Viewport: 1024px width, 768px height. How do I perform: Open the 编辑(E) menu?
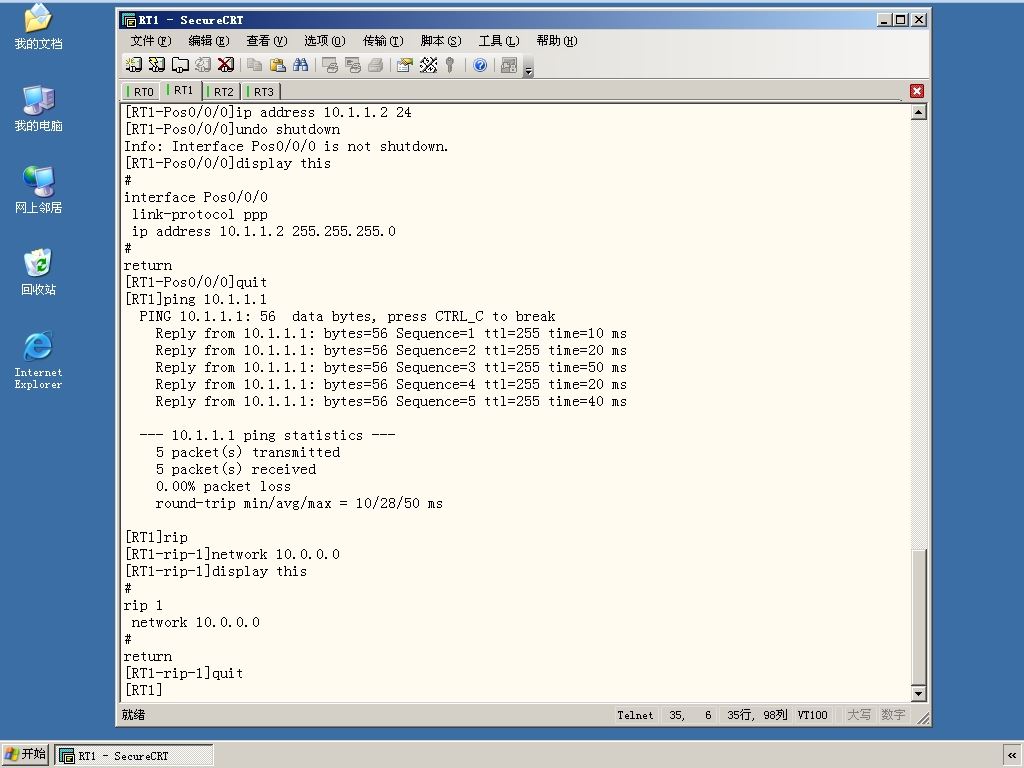[x=209, y=40]
